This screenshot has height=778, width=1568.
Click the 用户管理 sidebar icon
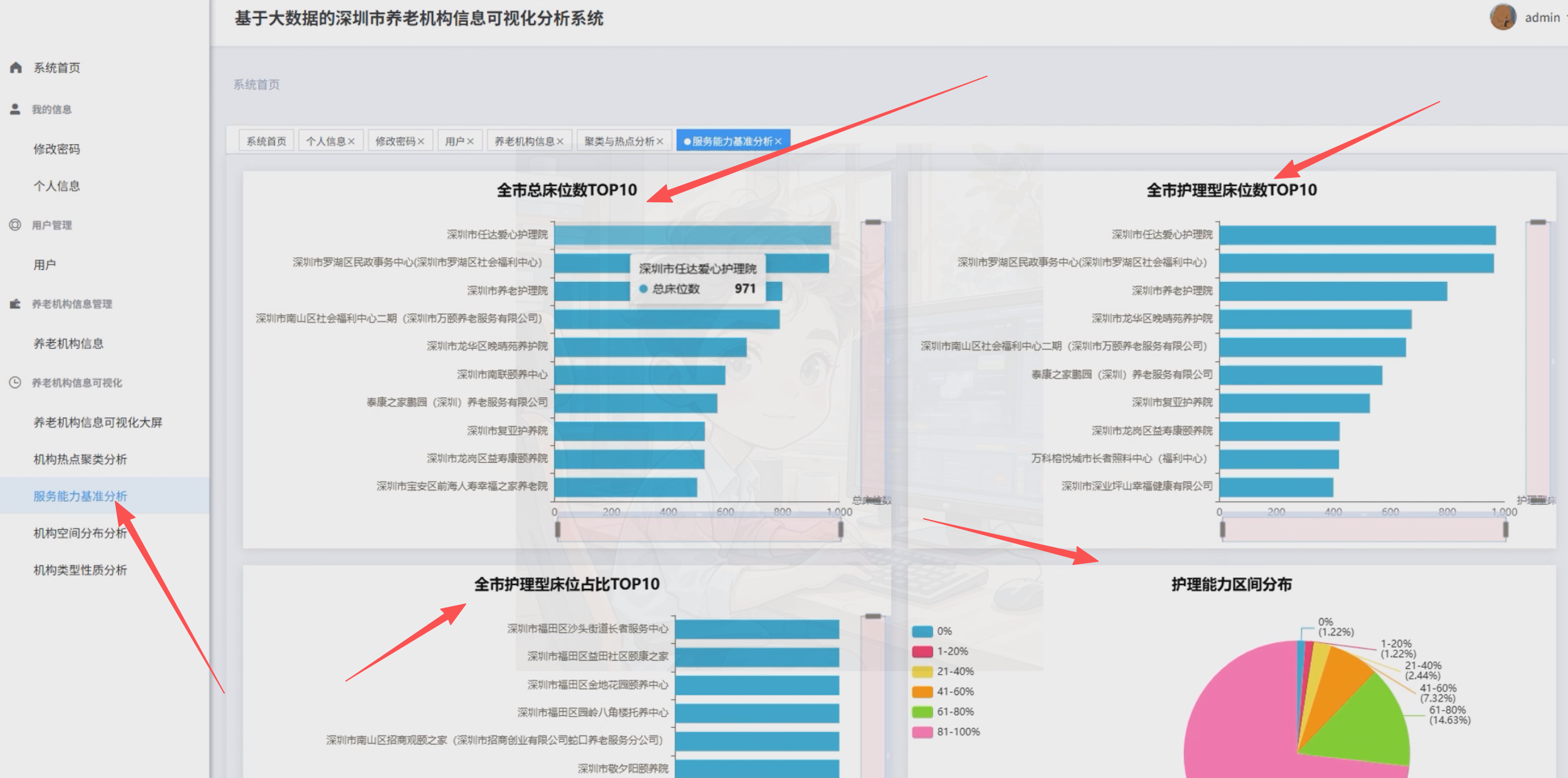pos(16,225)
